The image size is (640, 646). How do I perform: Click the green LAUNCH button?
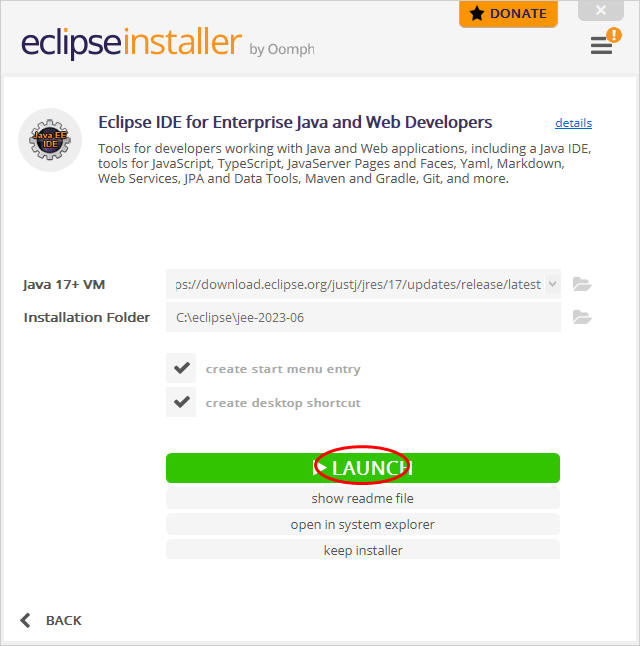[363, 468]
